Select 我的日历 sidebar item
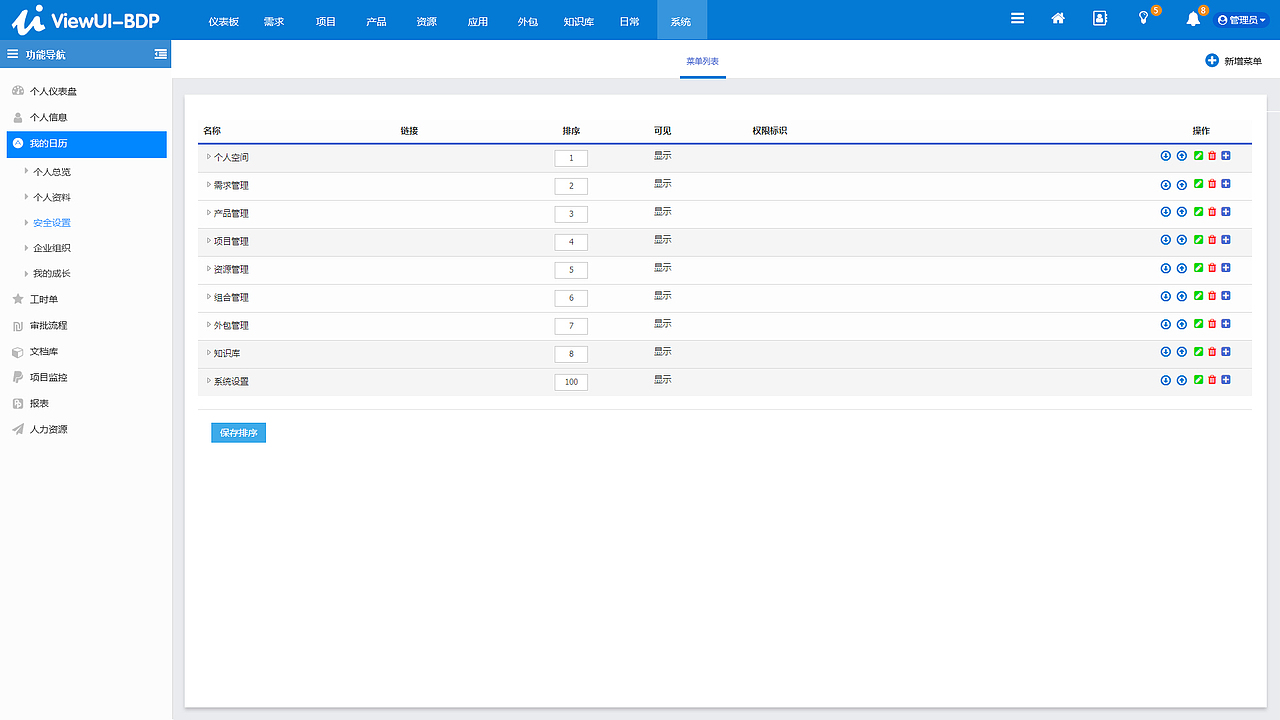Viewport: 1280px width, 720px height. tap(86, 144)
